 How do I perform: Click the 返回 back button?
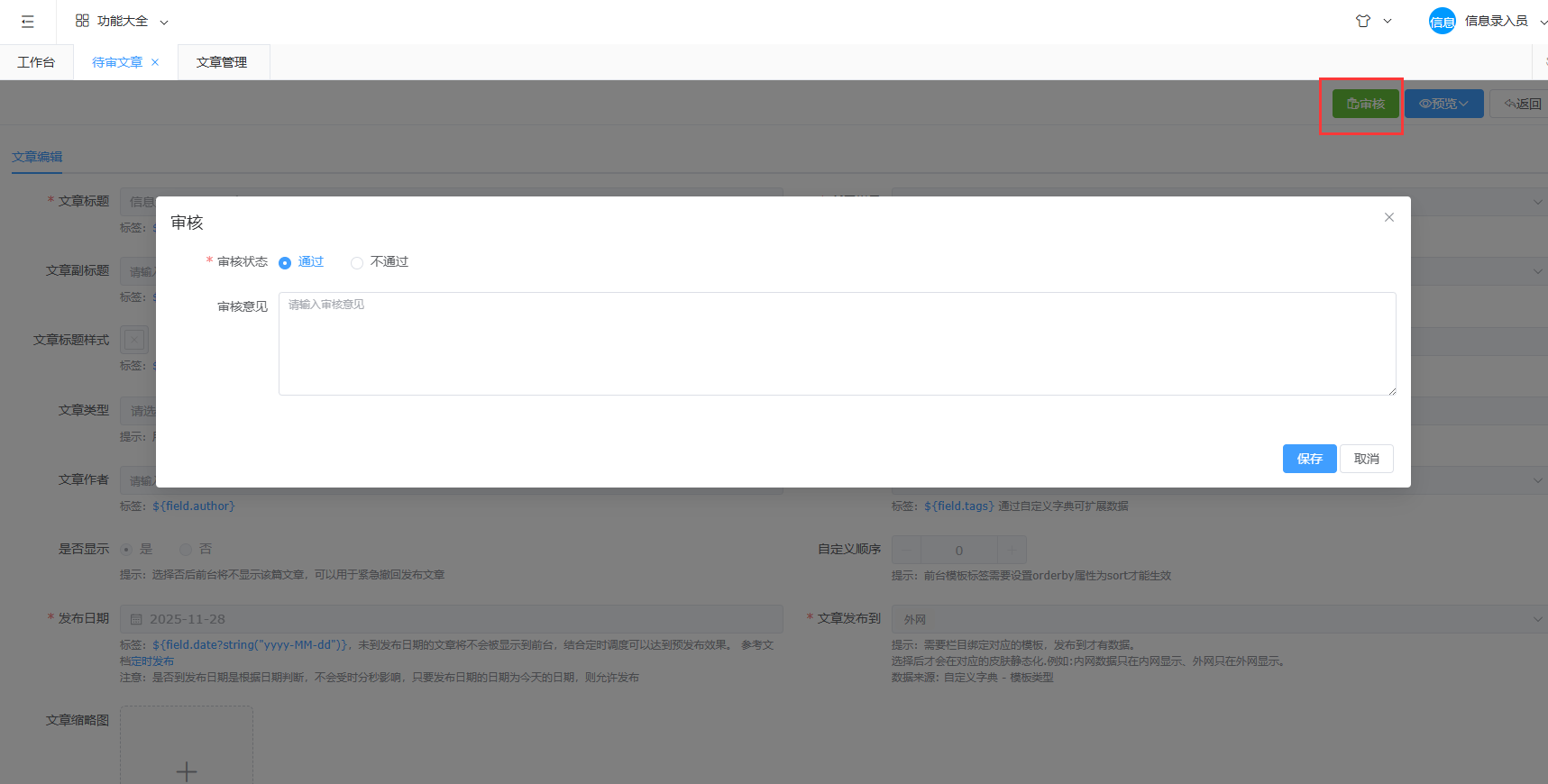(x=1523, y=104)
